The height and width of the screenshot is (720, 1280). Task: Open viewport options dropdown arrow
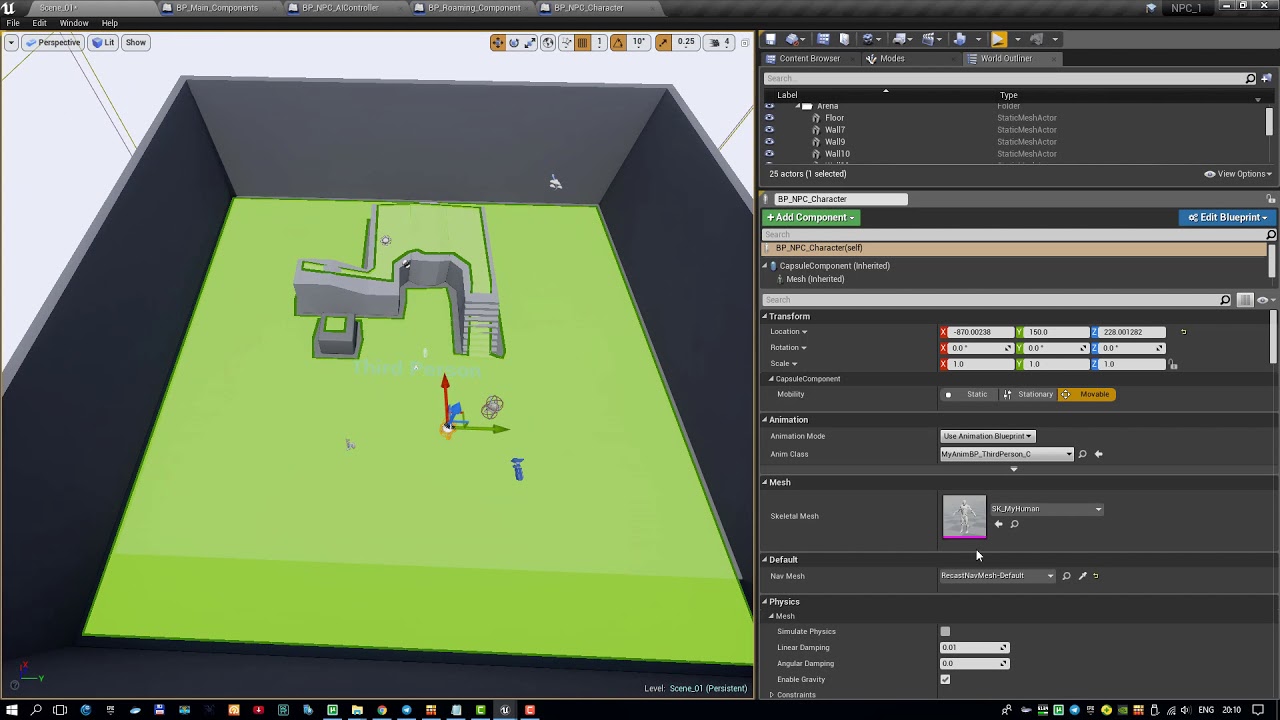11,42
